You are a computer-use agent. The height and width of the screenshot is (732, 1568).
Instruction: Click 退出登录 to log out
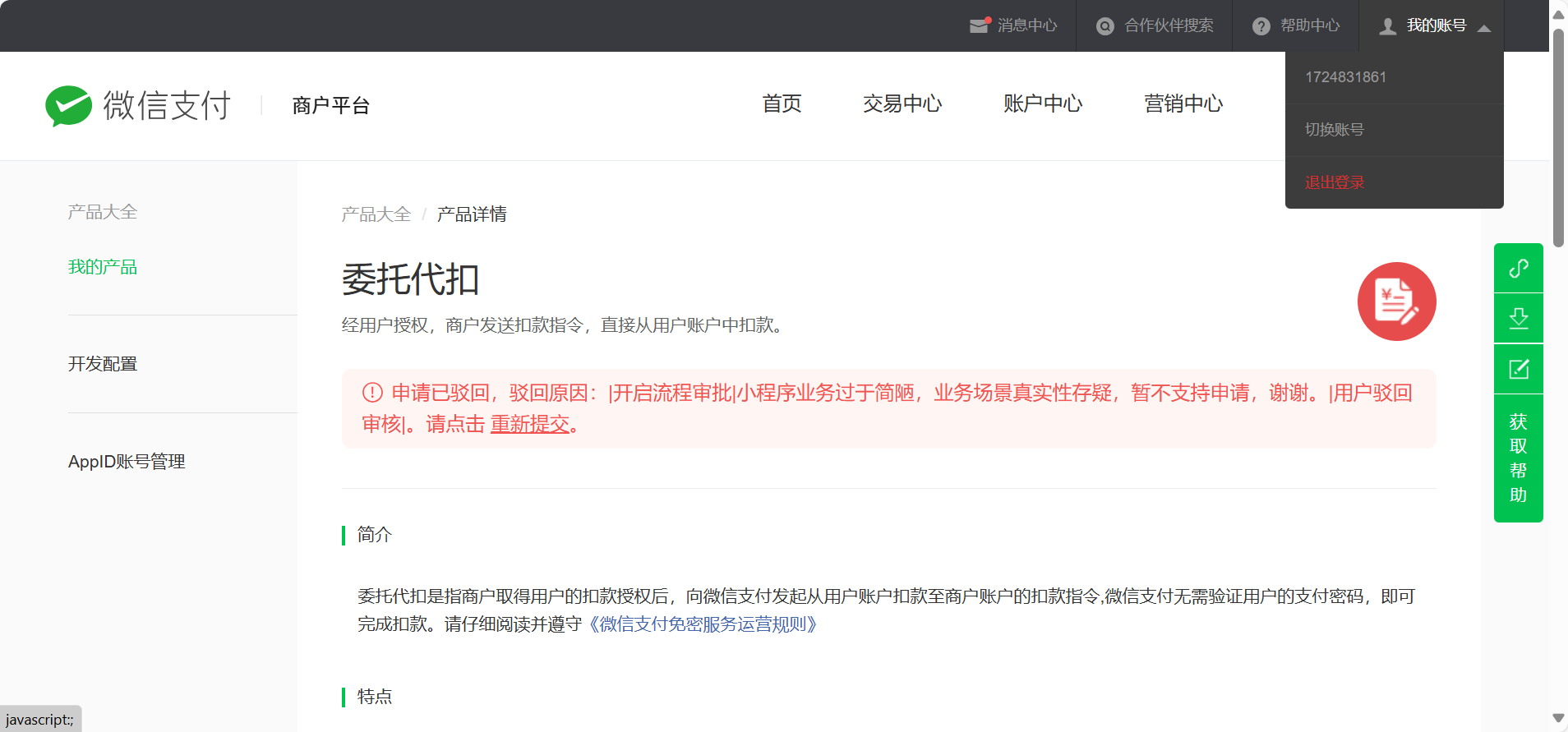click(1395, 182)
